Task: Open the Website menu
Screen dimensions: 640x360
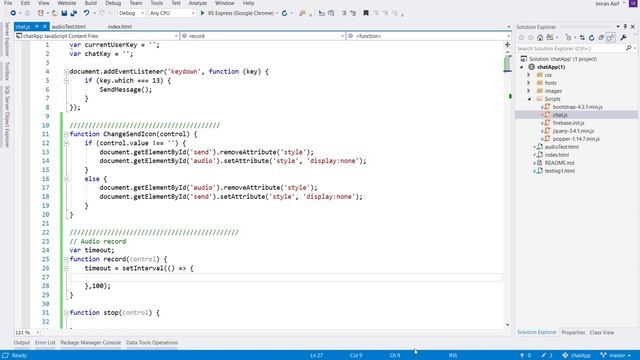Action: pos(67,3)
